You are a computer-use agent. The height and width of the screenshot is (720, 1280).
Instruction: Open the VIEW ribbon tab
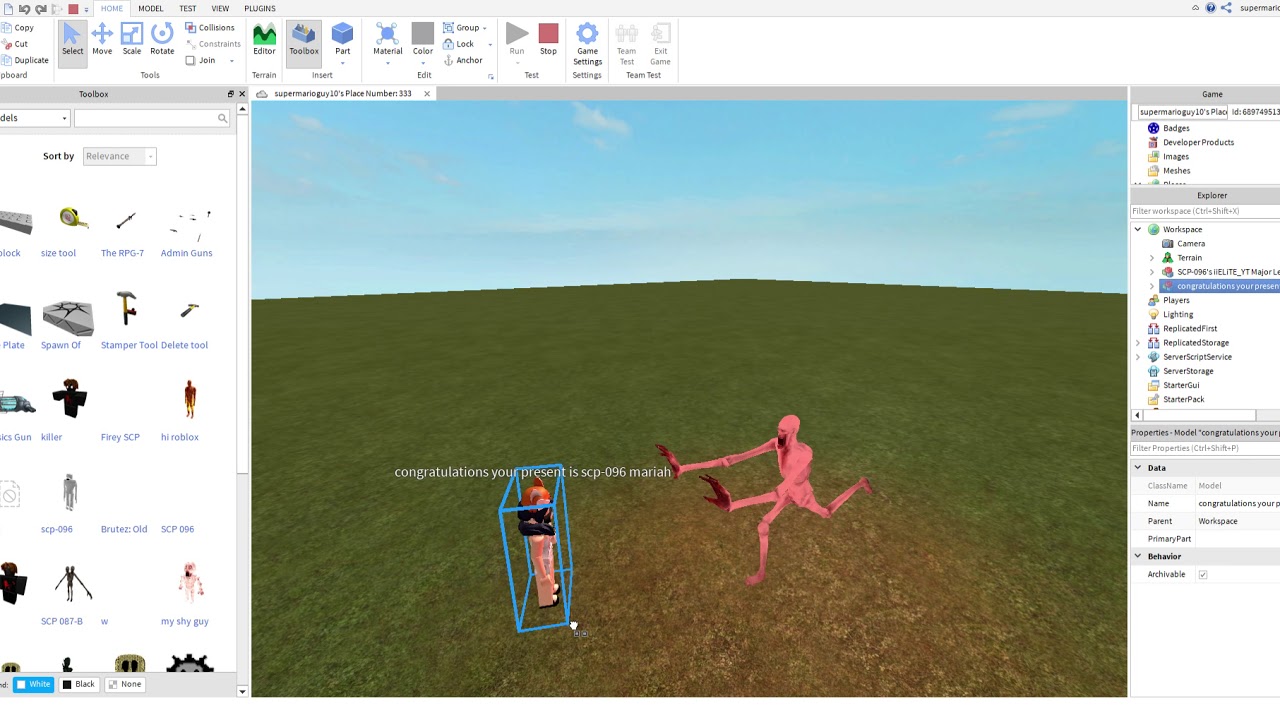coord(220,8)
